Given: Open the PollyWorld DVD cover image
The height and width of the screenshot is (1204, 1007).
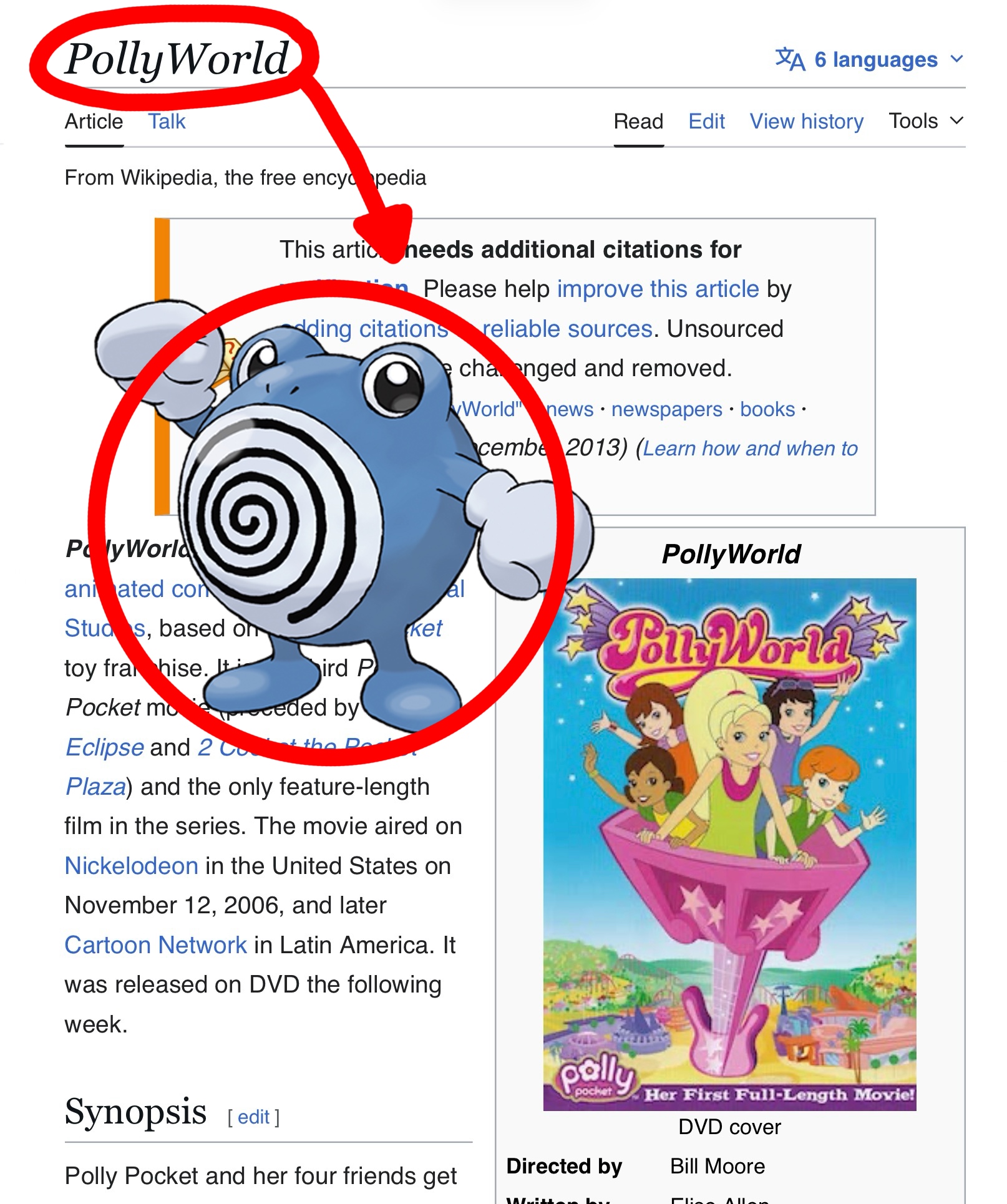Looking at the screenshot, I should pos(729,844).
